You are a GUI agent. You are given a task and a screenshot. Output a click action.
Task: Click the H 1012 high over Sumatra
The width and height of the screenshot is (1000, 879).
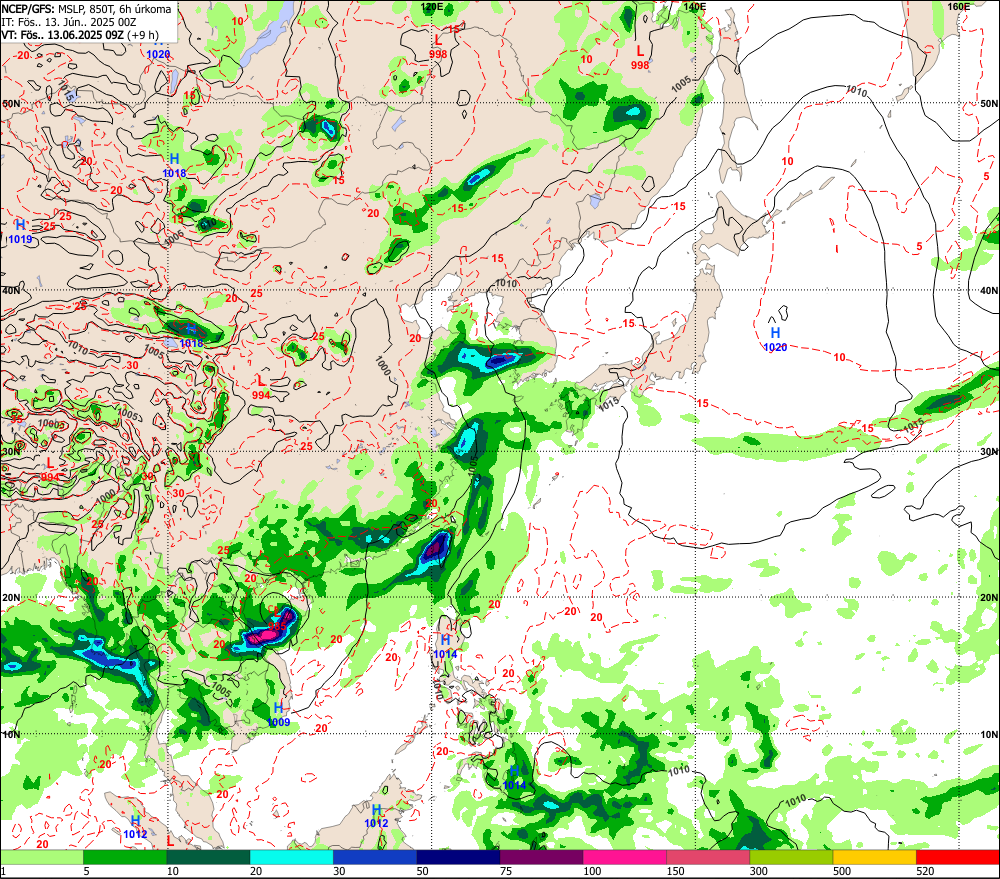pyautogui.click(x=135, y=827)
